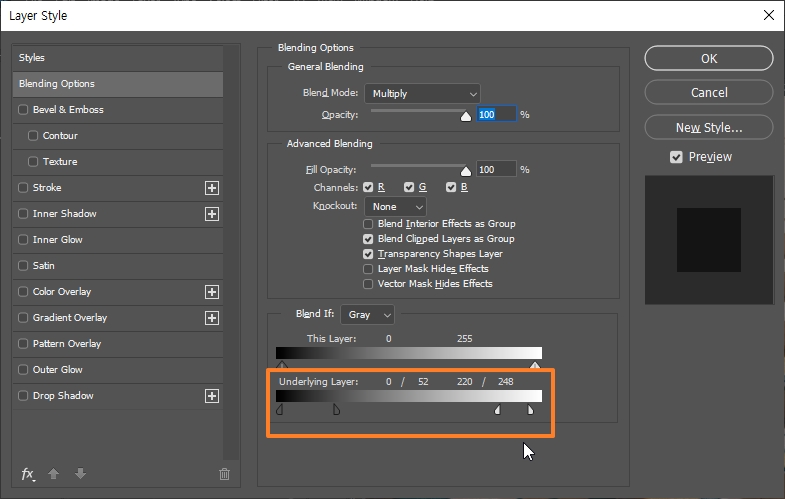
Task: Toggle the Preview checkbox
Action: tap(676, 157)
